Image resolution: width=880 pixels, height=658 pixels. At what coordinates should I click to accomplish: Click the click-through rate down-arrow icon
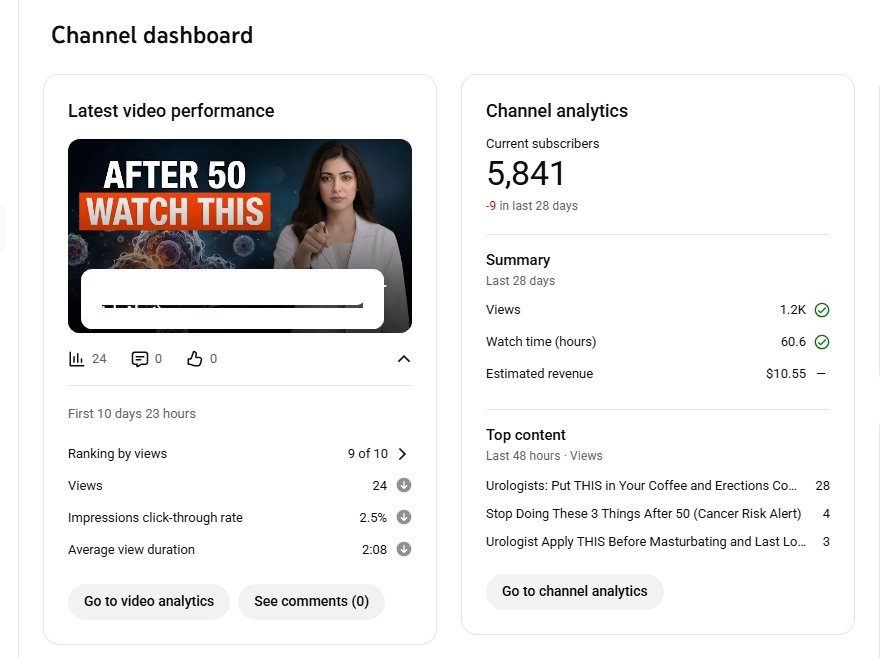(404, 518)
